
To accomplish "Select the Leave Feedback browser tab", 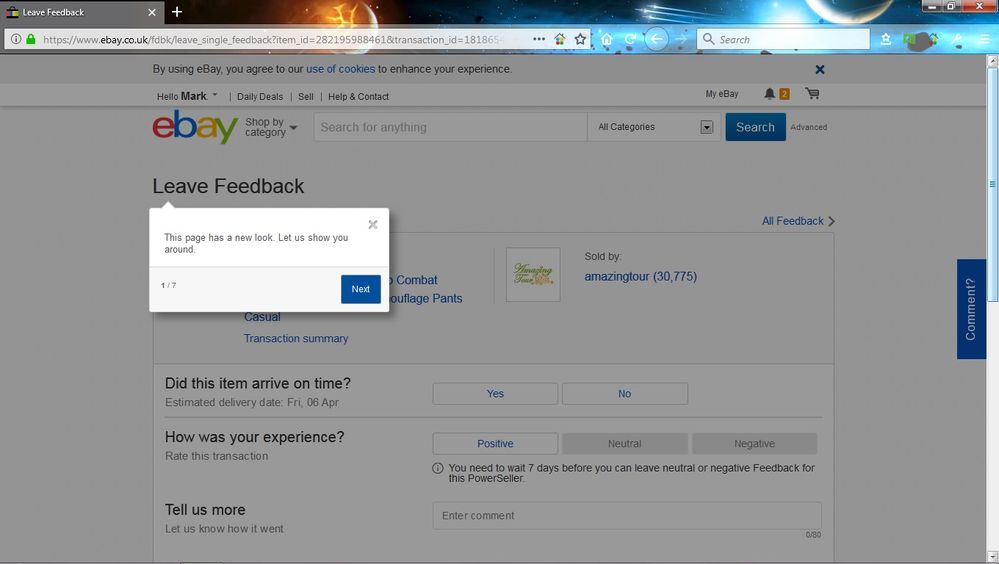I will (x=82, y=12).
